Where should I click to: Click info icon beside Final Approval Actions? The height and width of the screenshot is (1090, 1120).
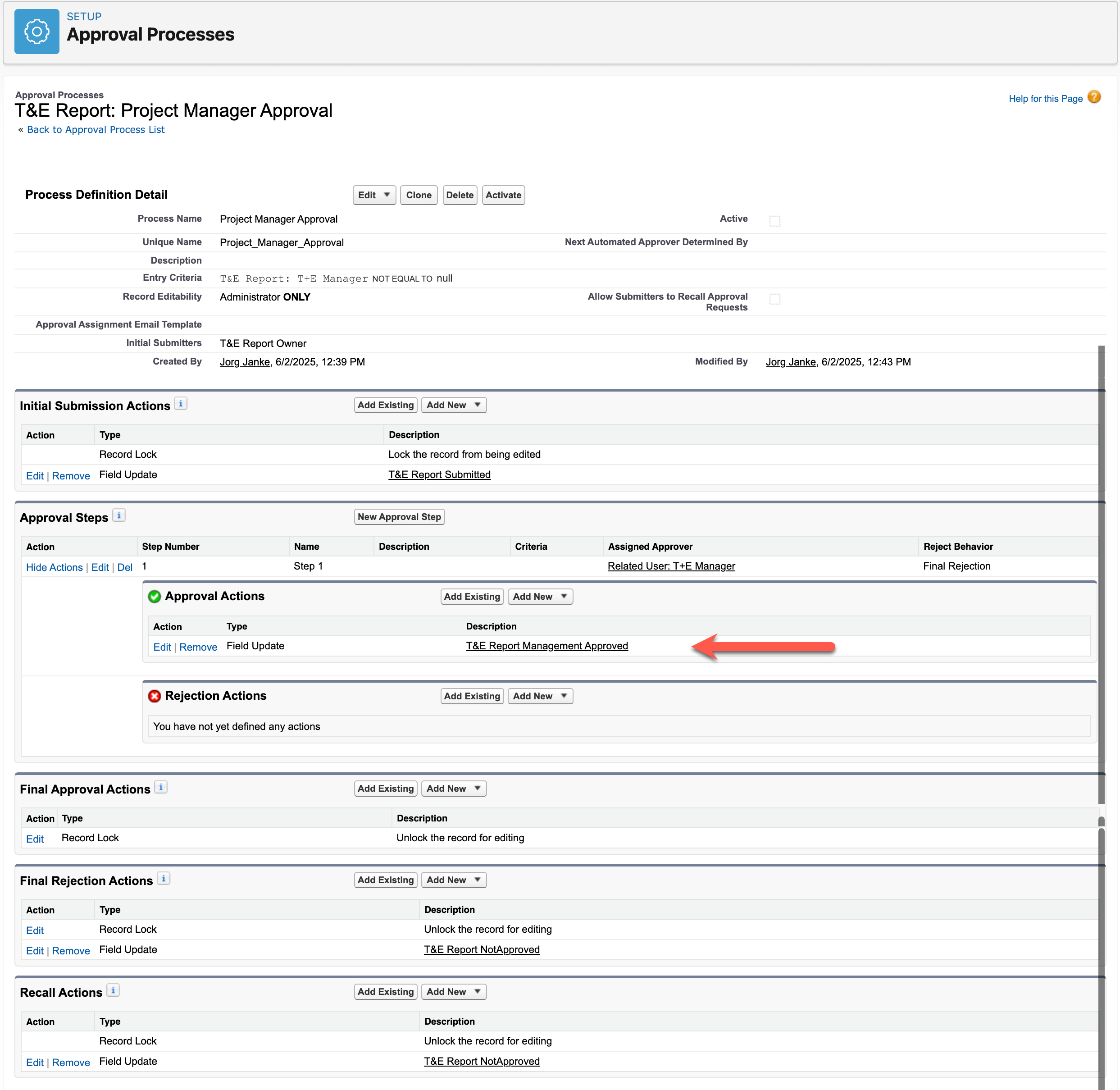(x=161, y=787)
